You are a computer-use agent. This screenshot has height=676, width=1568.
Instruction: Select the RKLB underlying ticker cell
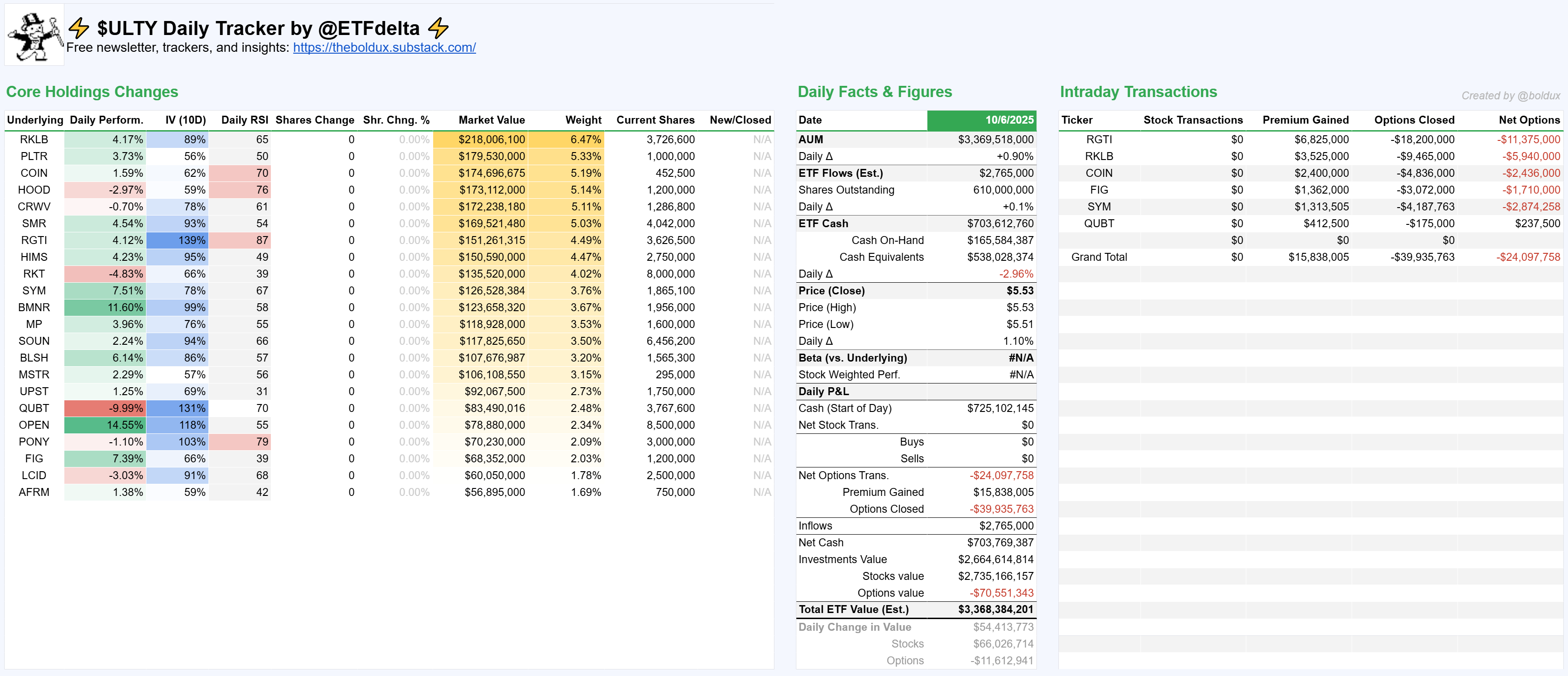(x=34, y=139)
